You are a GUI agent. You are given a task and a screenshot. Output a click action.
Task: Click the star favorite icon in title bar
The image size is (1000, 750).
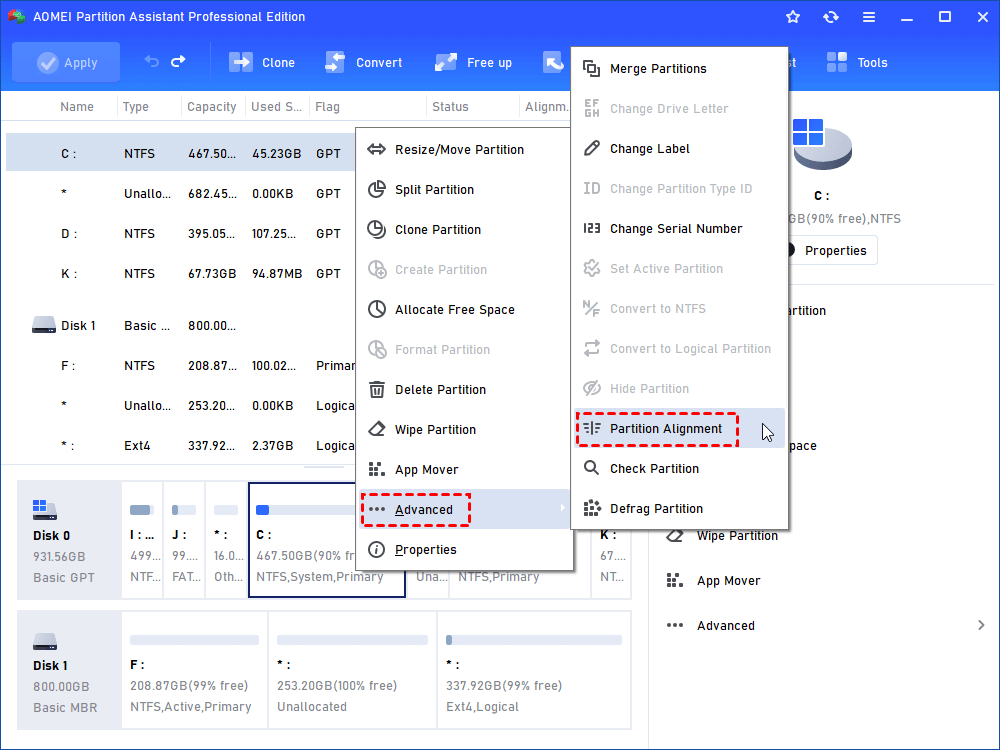pyautogui.click(x=793, y=17)
